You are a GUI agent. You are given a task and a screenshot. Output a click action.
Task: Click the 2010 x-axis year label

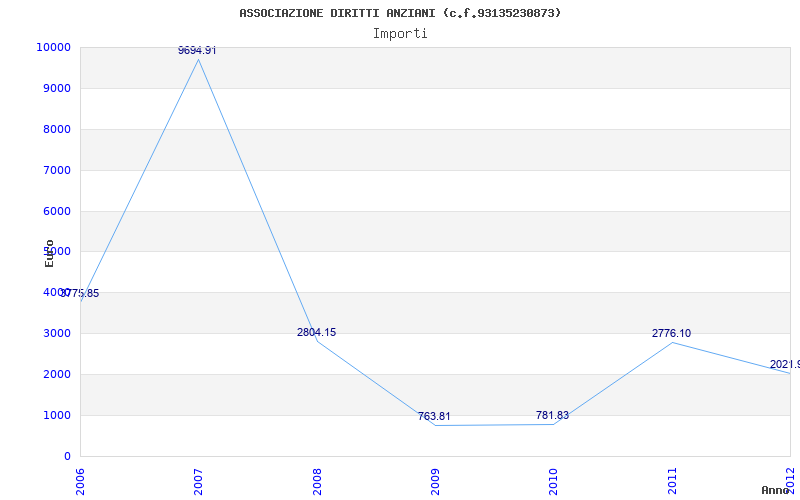tap(554, 481)
